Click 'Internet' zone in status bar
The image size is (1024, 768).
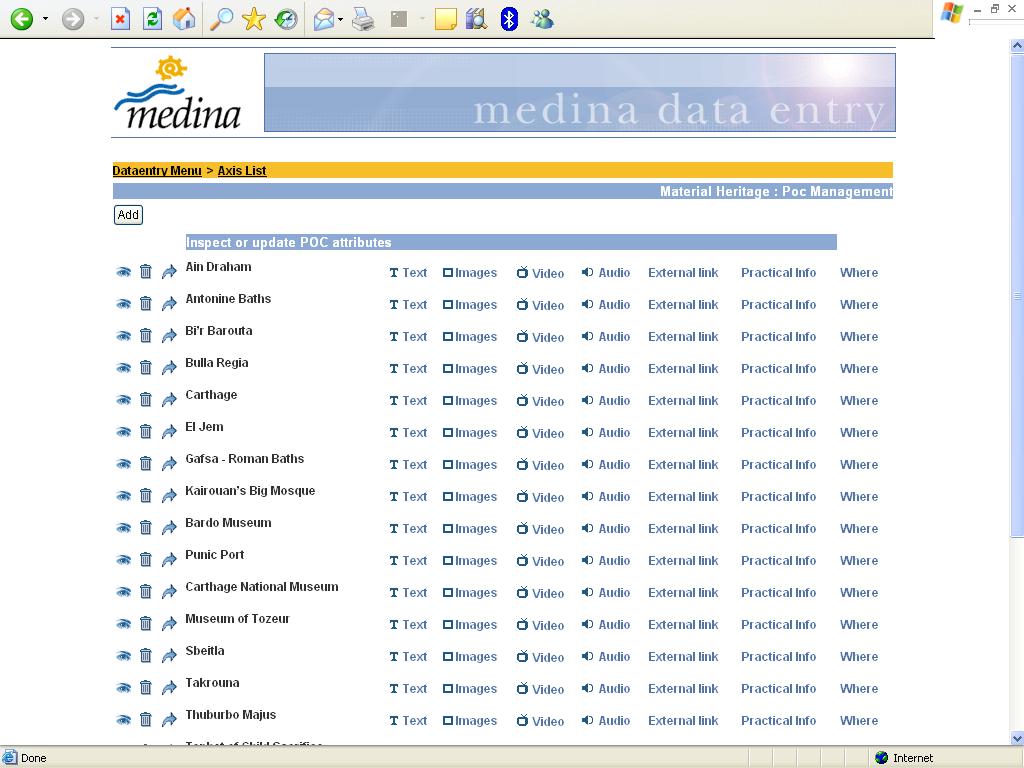point(905,758)
